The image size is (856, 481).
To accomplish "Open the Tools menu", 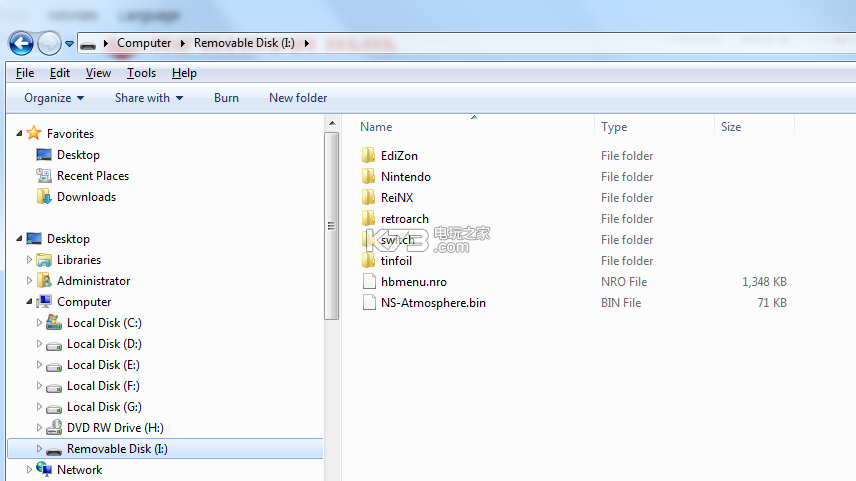I will tap(141, 73).
